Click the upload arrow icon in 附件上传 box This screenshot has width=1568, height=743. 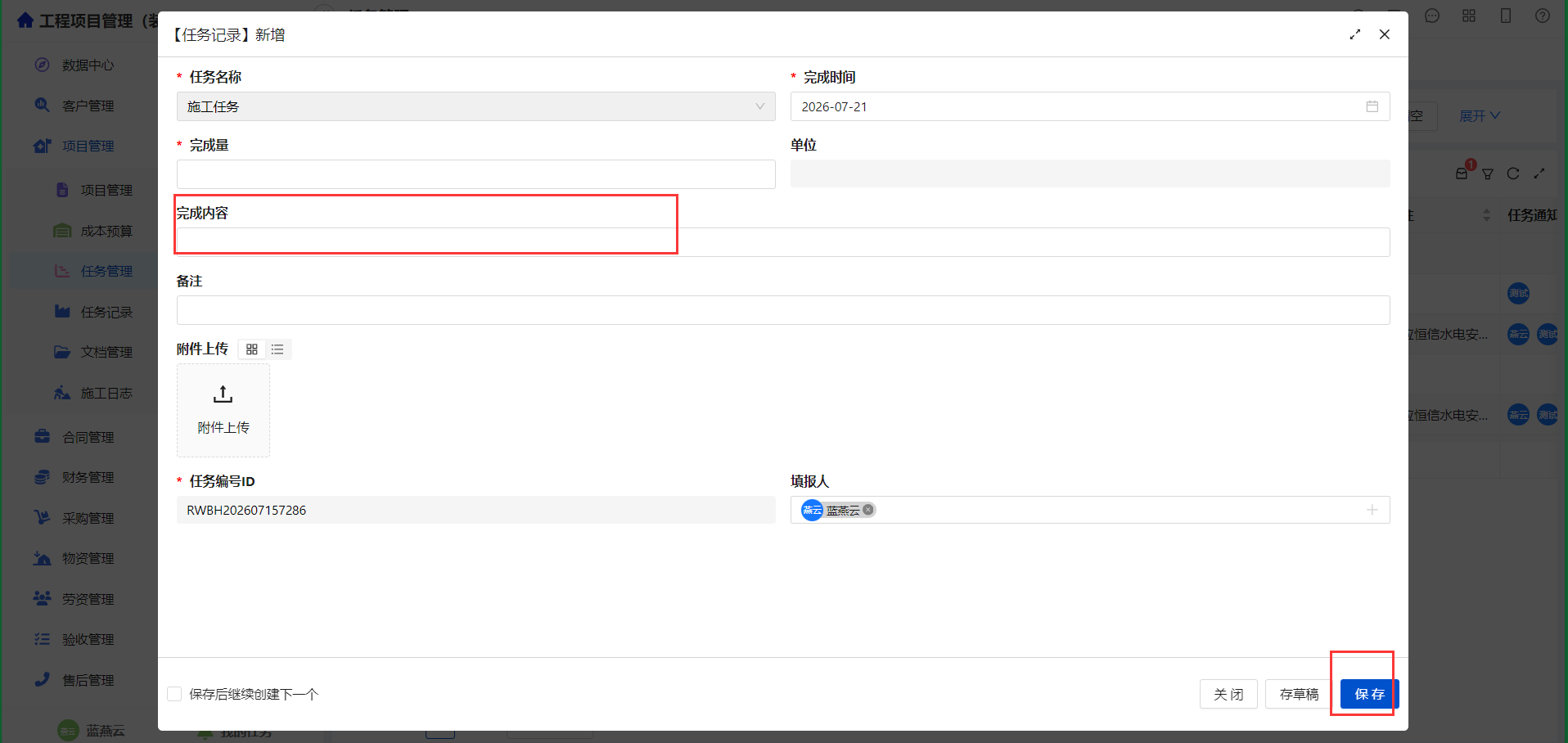coord(223,394)
